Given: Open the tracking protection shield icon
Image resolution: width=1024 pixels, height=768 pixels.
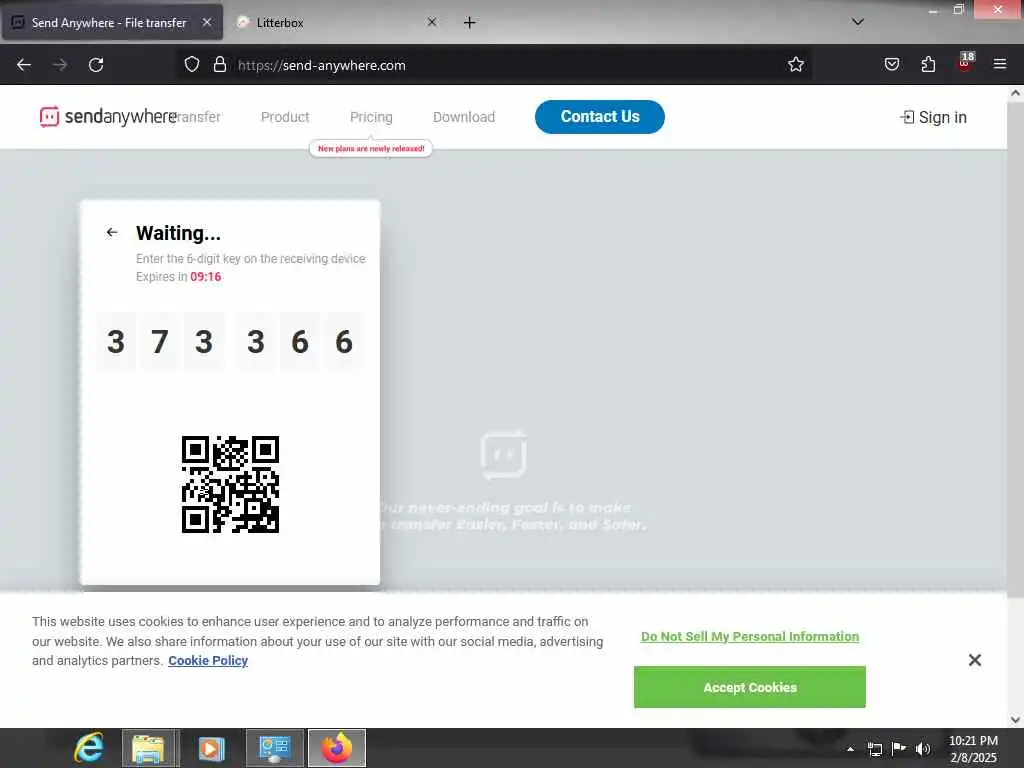Looking at the screenshot, I should click(x=191, y=65).
